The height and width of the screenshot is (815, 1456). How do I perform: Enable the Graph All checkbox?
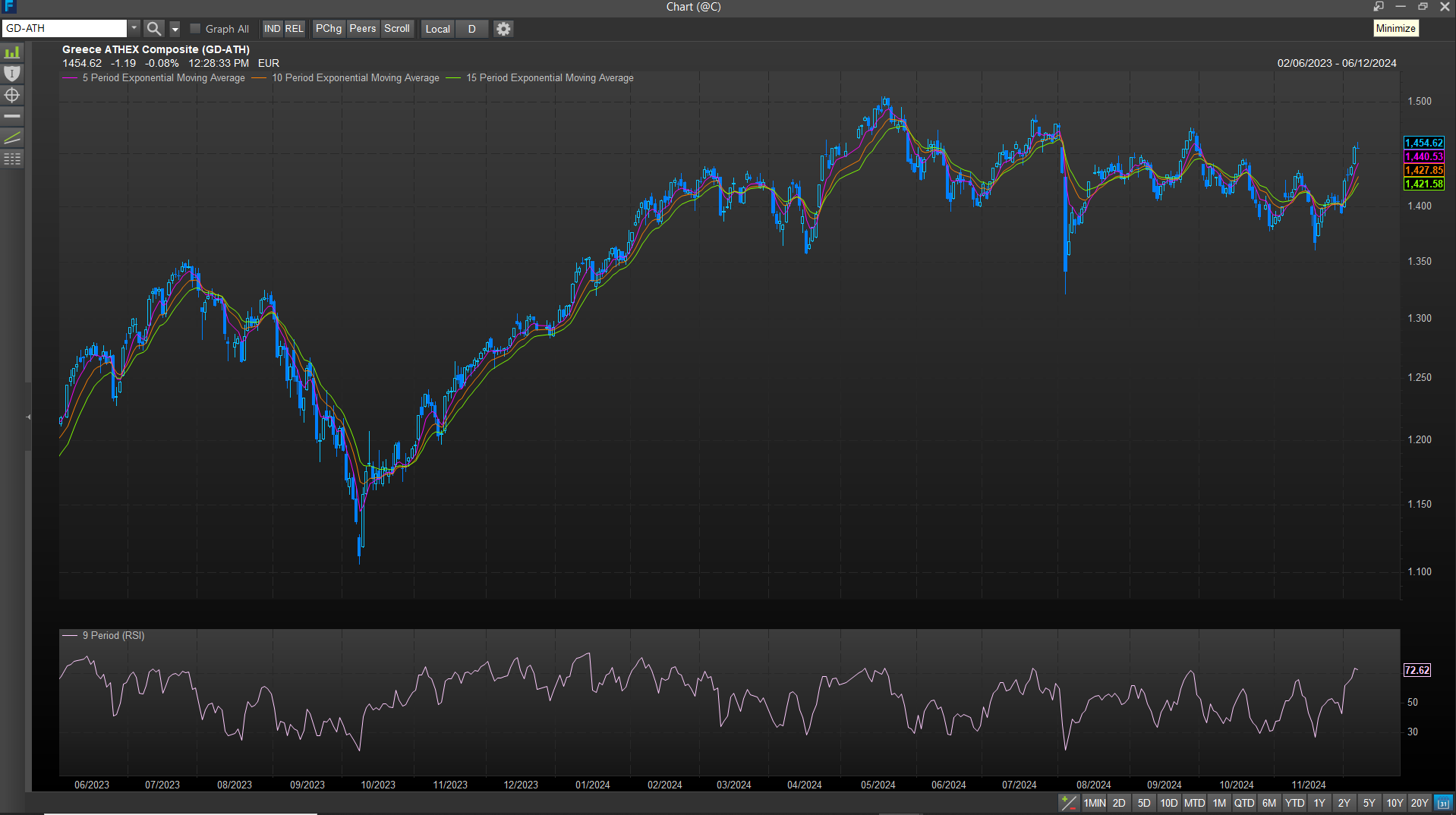pos(195,29)
